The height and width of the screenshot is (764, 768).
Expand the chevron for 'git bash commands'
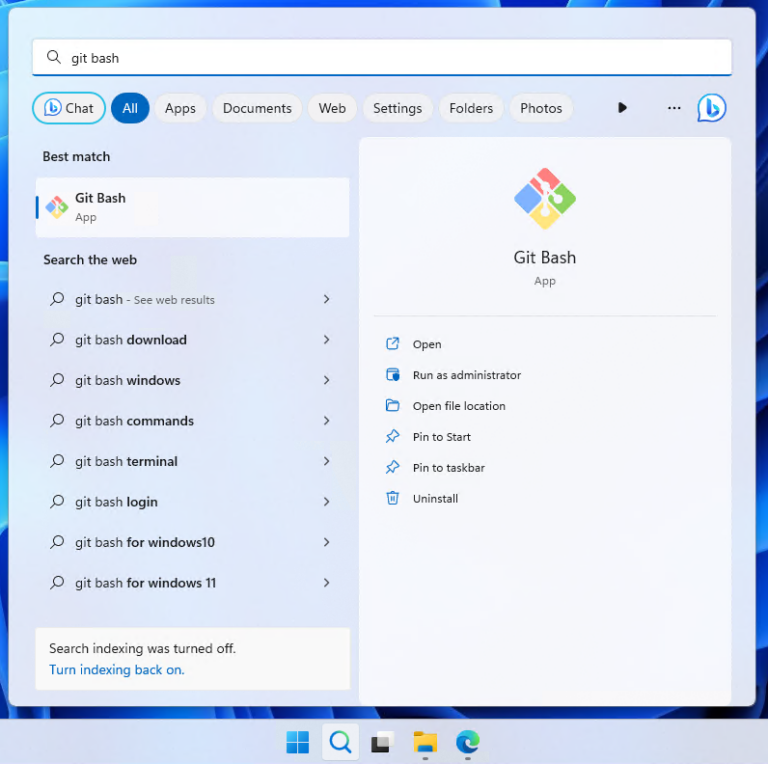327,420
